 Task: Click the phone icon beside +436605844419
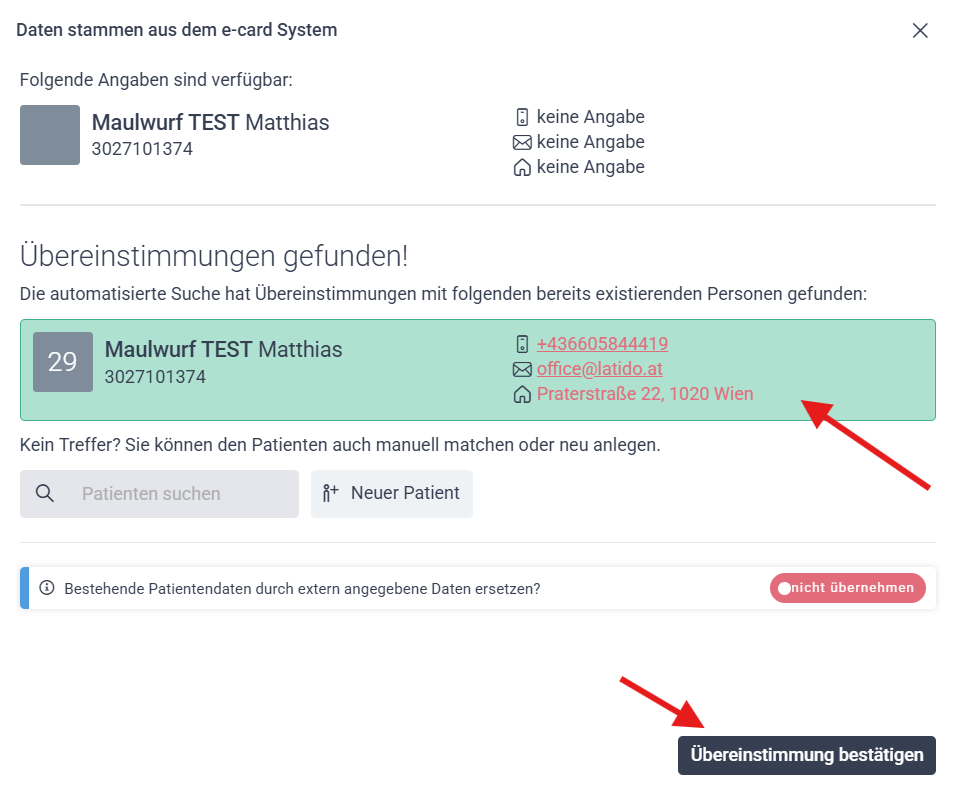(522, 344)
